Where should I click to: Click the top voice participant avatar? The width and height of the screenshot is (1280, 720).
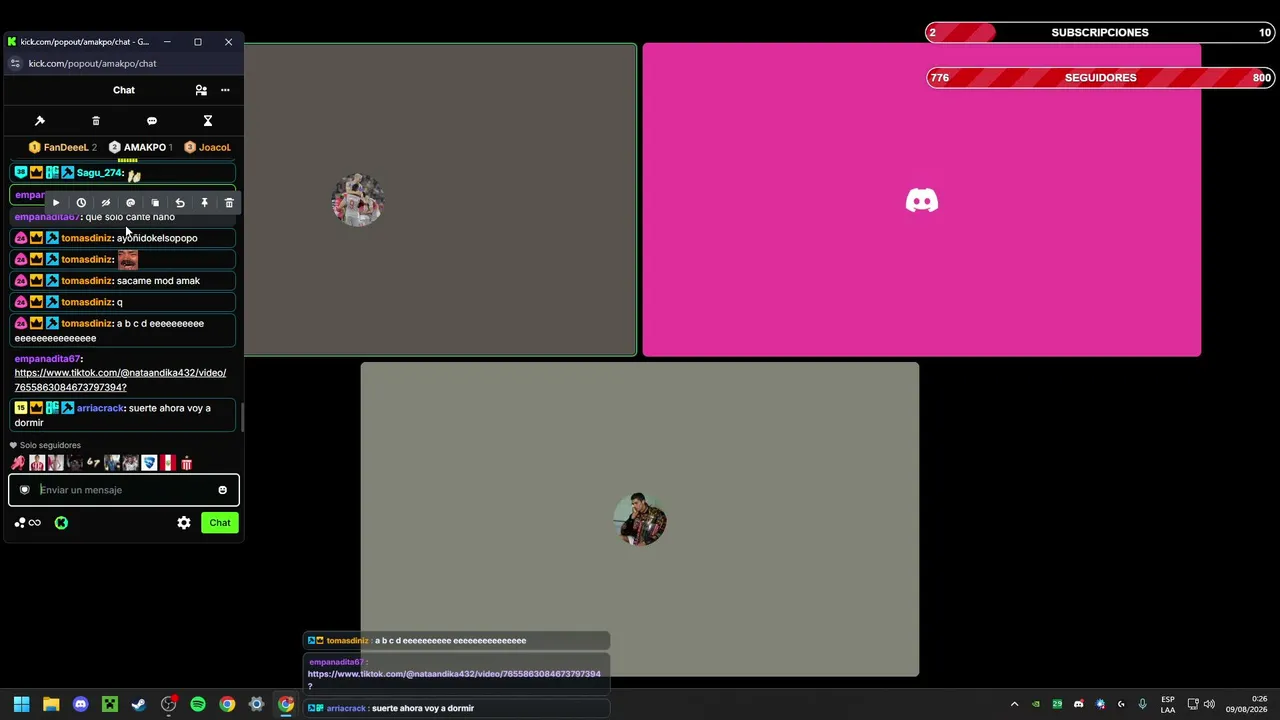point(357,200)
